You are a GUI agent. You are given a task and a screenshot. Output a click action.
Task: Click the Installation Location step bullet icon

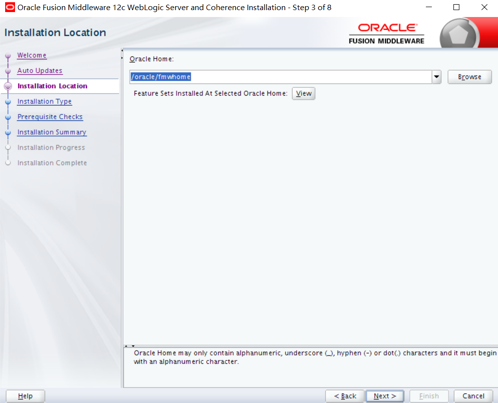coord(8,86)
